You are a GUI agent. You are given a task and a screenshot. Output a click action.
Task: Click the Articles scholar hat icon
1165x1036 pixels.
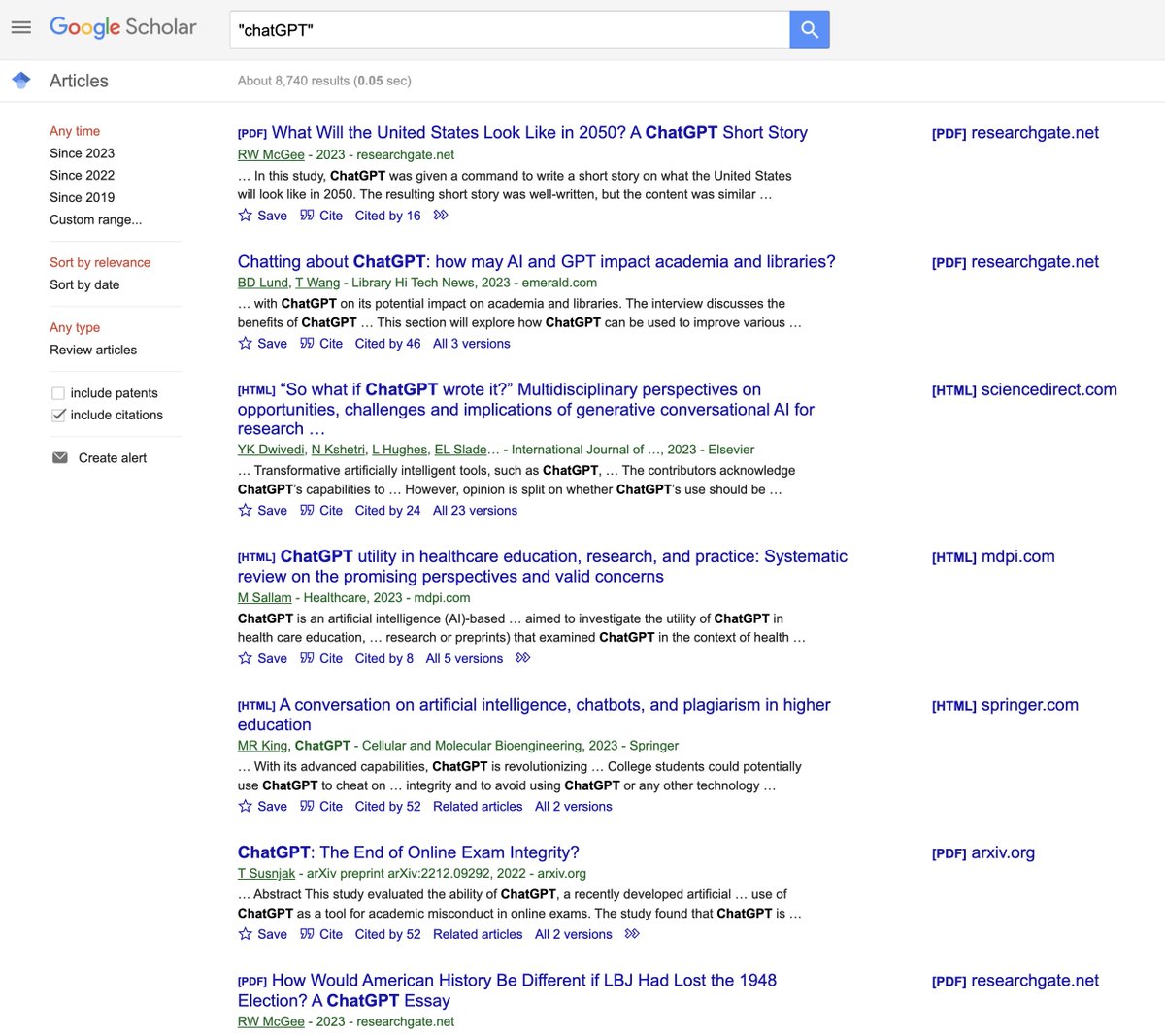pos(21,81)
